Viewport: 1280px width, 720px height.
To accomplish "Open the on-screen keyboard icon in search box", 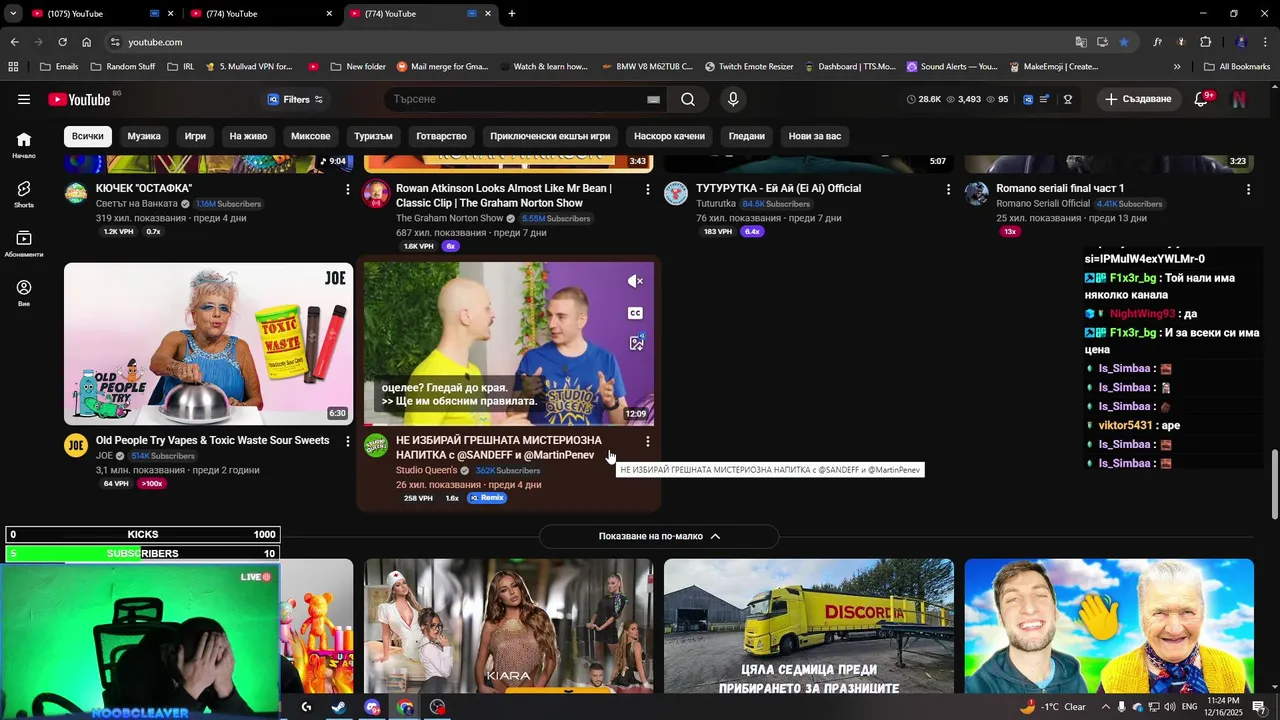I will click(x=653, y=99).
